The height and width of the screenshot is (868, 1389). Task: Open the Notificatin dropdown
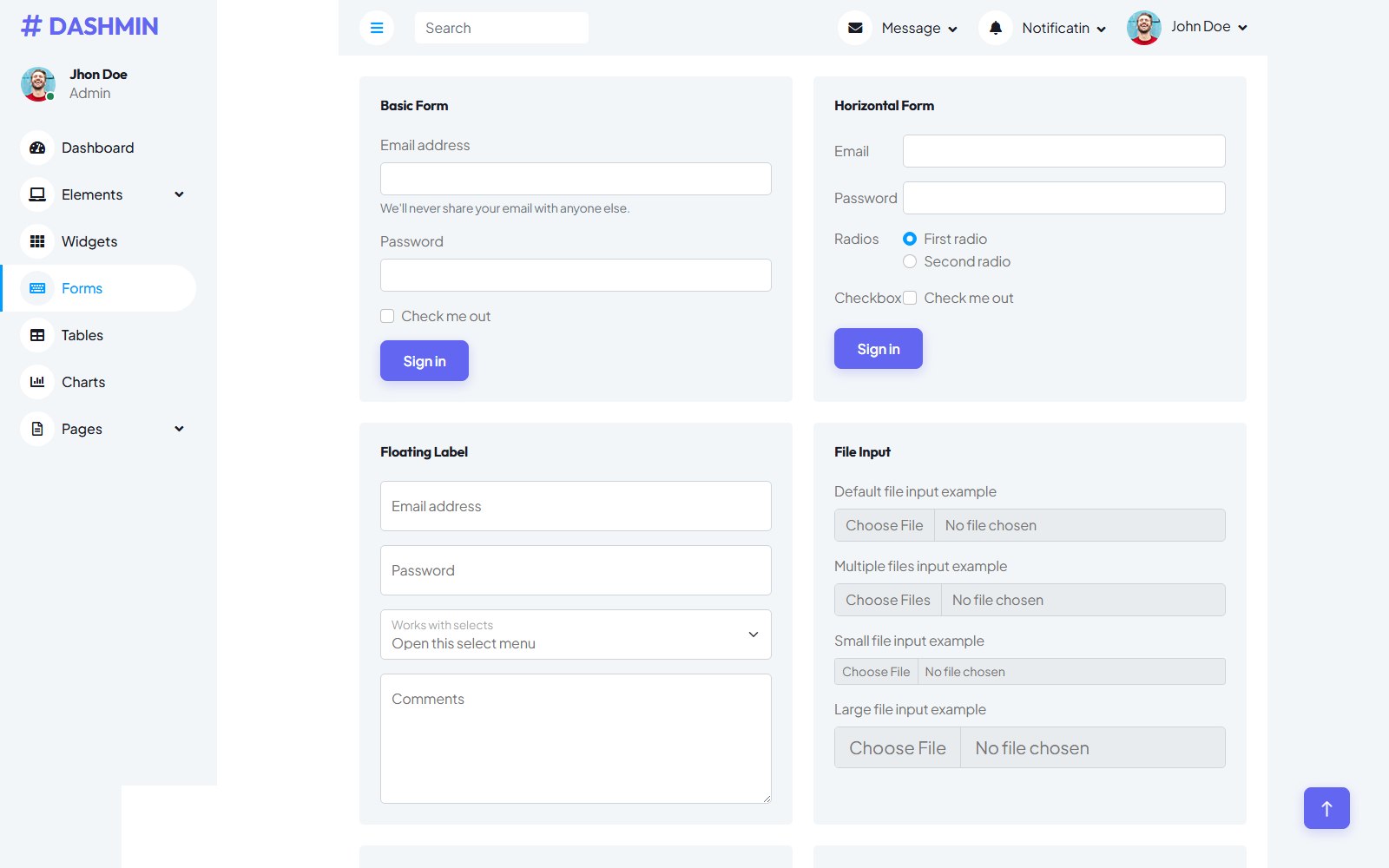(1043, 28)
